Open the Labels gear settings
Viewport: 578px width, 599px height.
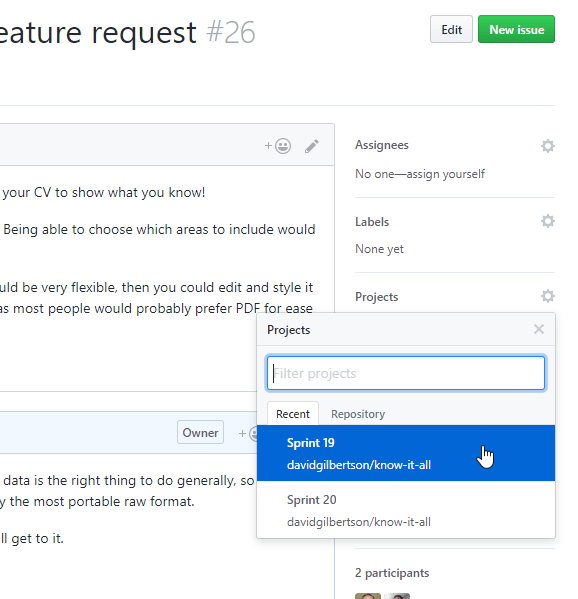coord(547,221)
